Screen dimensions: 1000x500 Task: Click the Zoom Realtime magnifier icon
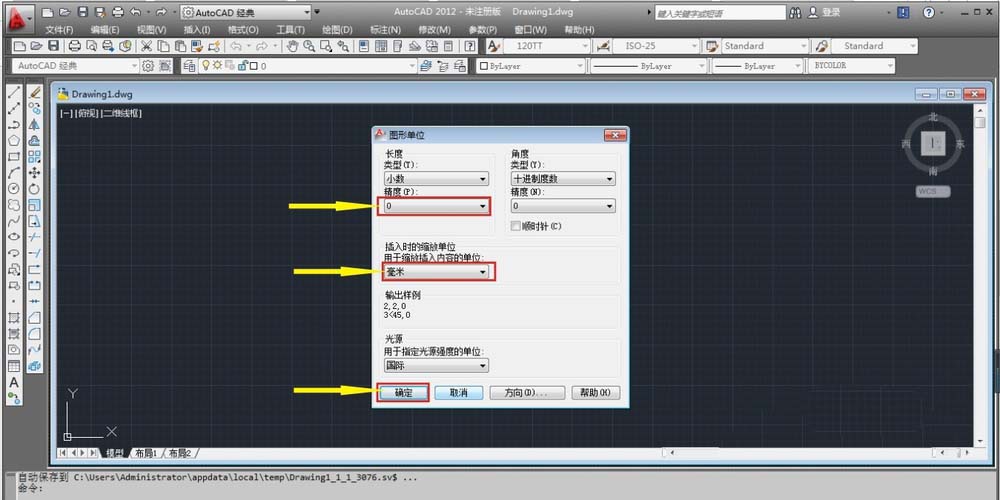(309, 46)
